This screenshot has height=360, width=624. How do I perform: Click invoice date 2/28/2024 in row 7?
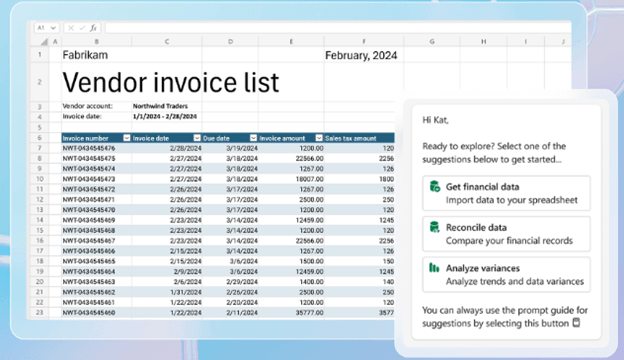[x=186, y=148]
